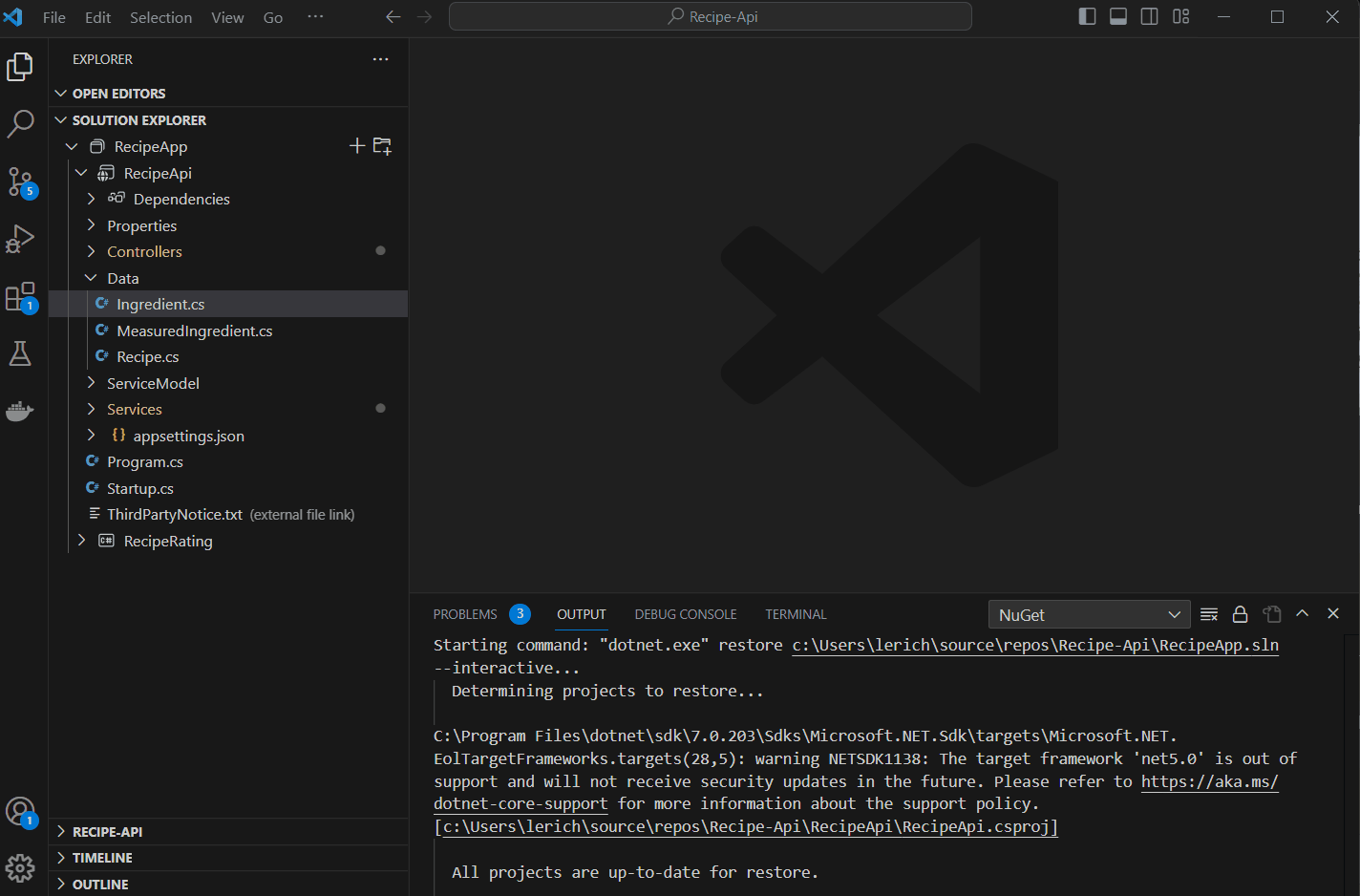This screenshot has width=1360, height=896.
Task: Open the Accounts icon
Action: (21, 810)
